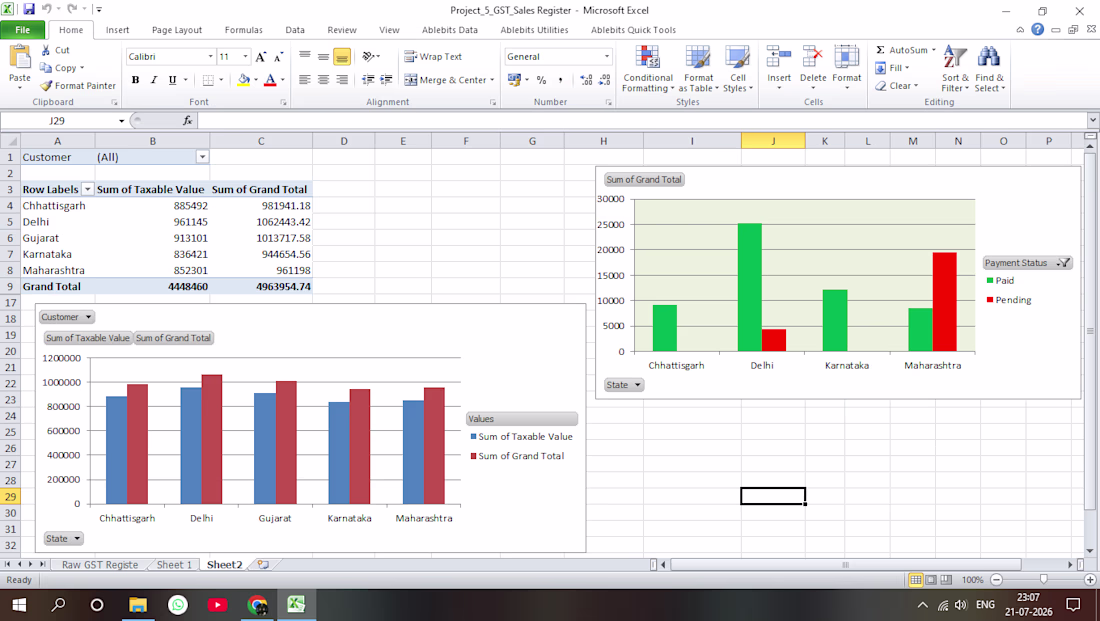Click the Font Color red A icon
This screenshot has height=621, width=1100.
270,80
